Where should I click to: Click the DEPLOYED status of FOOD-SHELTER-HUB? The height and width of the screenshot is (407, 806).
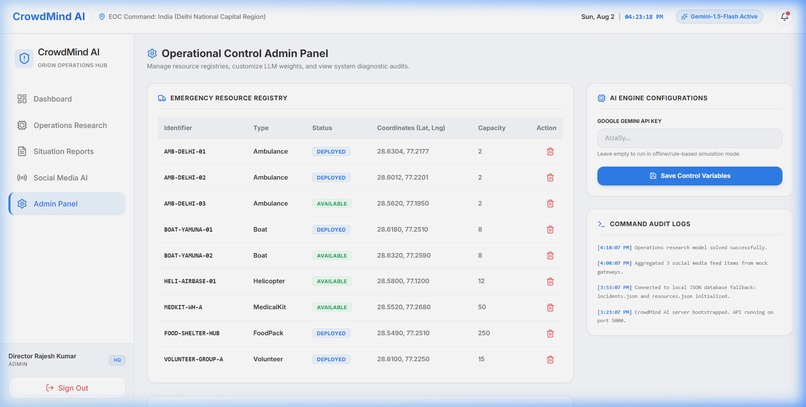(331, 333)
